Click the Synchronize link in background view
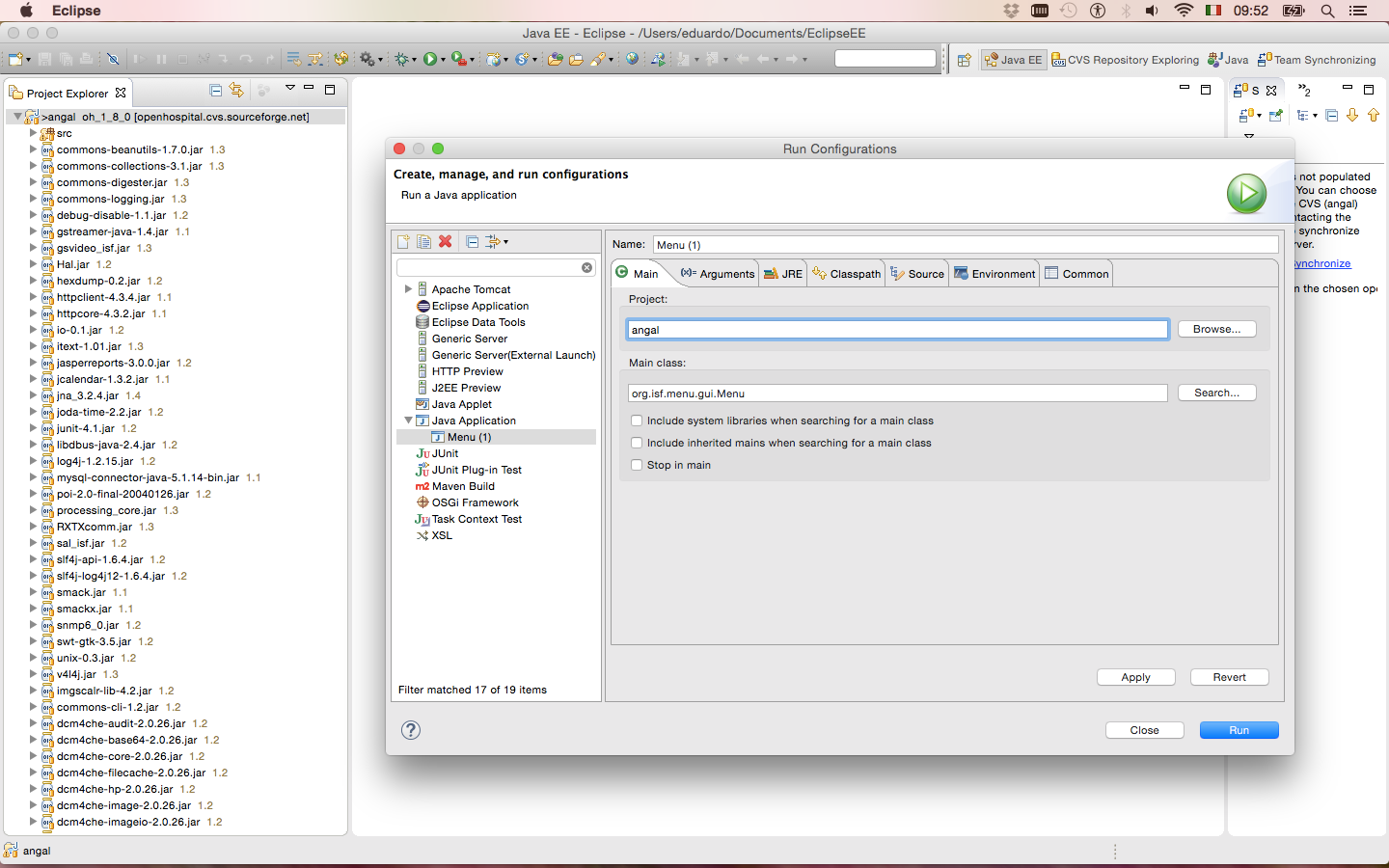The image size is (1389, 868). [1322, 263]
